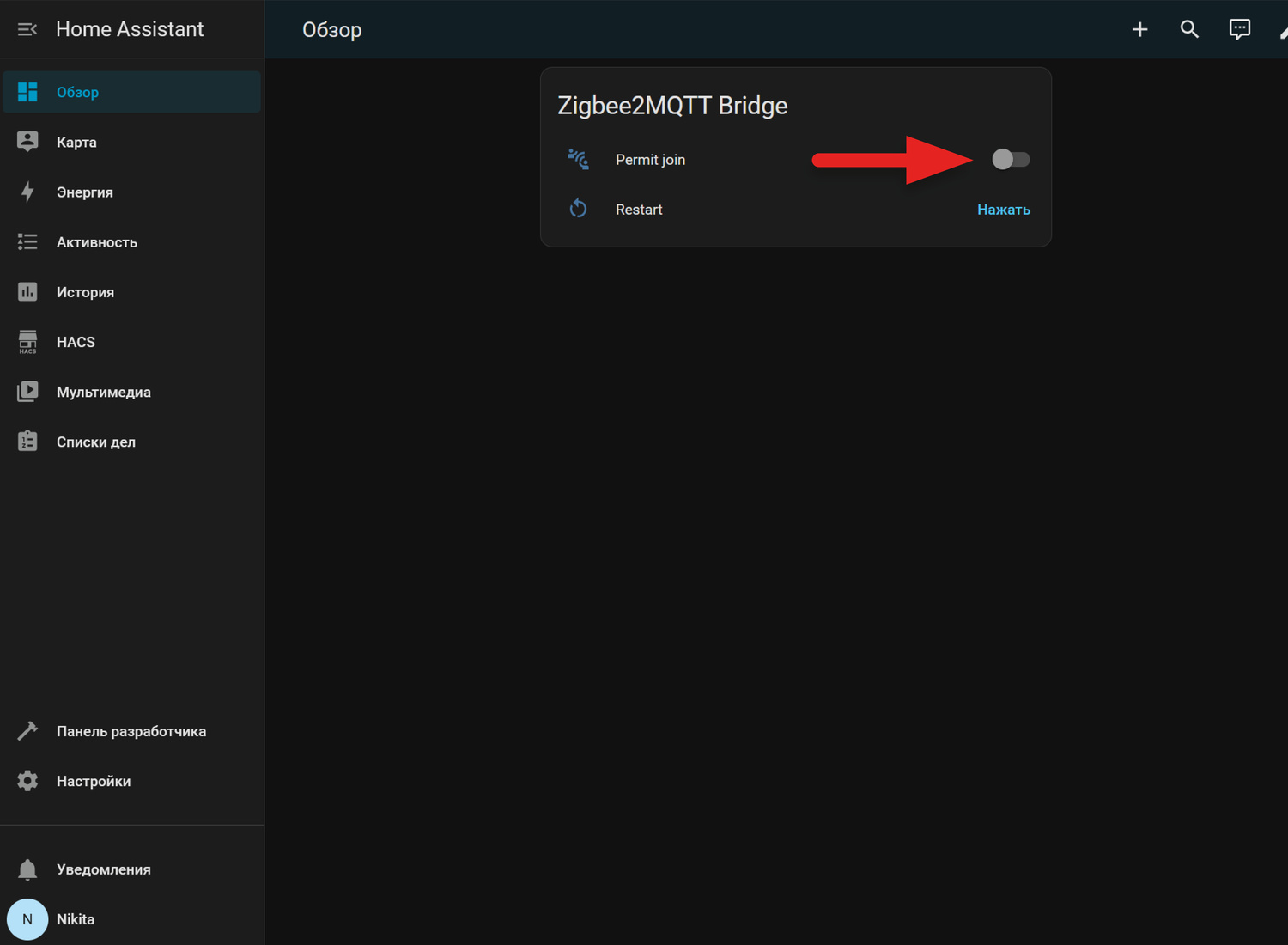Click the plus add icon in header
Screen dimensions: 1288x945
(1139, 29)
